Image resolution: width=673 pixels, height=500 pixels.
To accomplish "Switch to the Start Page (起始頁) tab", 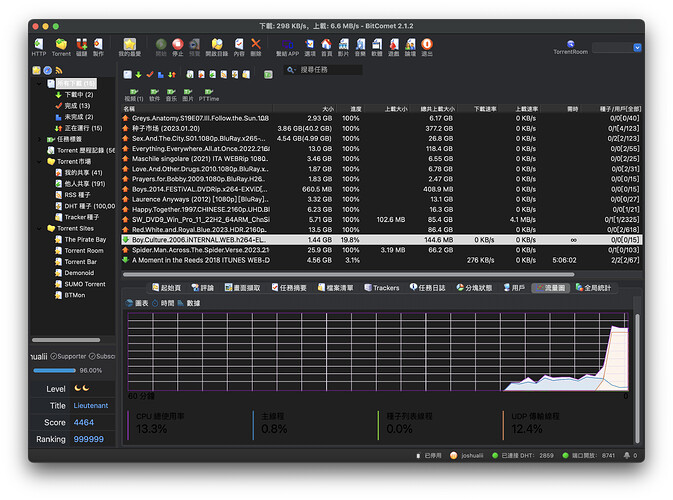I will [167, 288].
